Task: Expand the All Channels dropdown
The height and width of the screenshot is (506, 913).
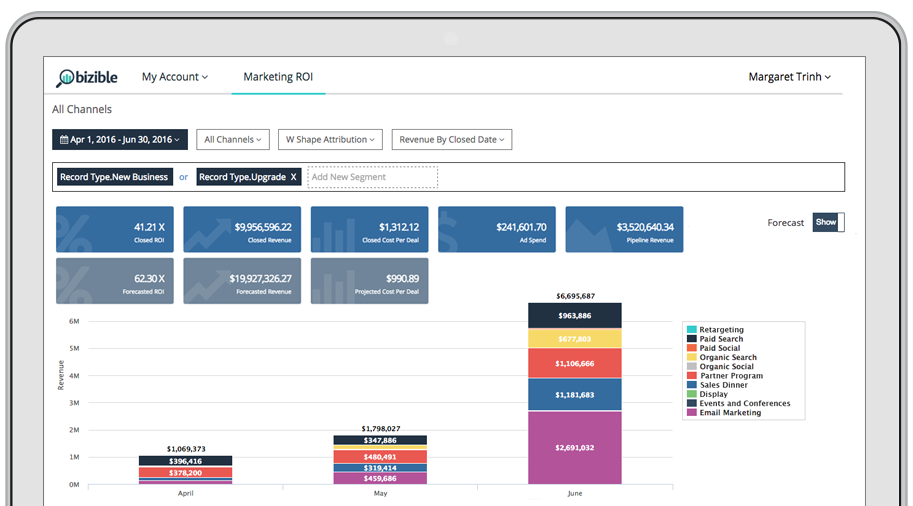Action: click(233, 140)
